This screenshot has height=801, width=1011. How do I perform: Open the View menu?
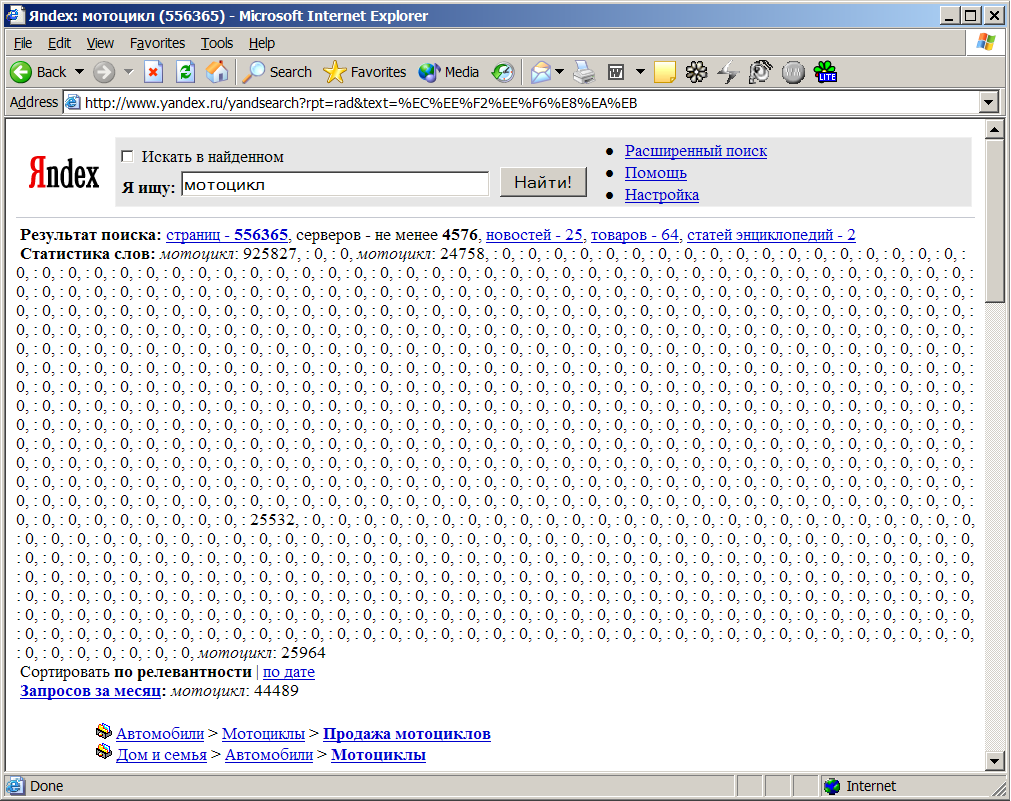coord(100,43)
